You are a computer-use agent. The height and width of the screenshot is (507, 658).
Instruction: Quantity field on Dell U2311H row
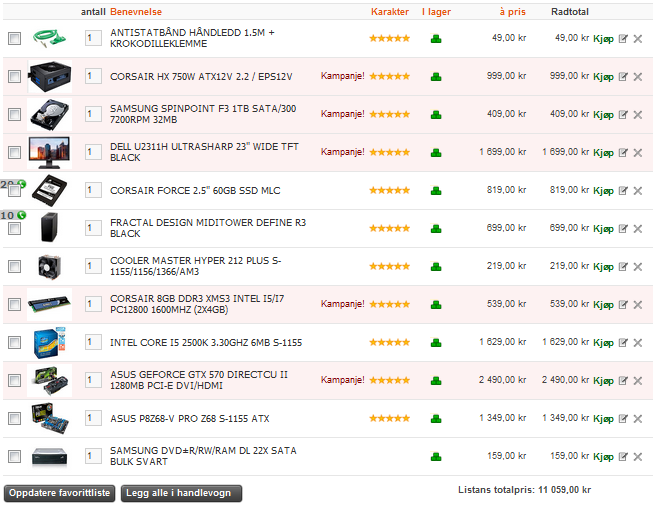(93, 152)
